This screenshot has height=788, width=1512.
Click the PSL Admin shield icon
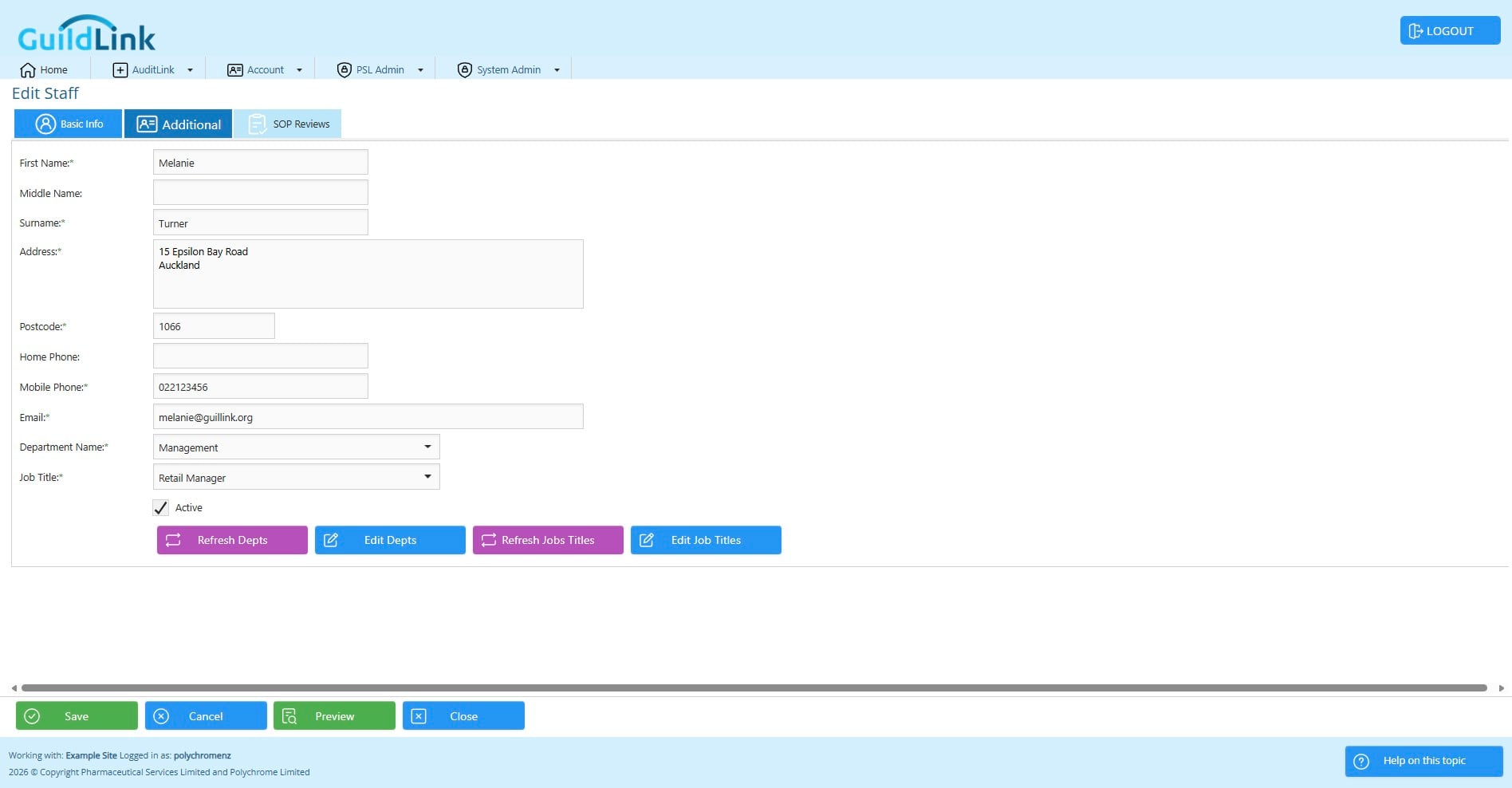click(x=345, y=70)
